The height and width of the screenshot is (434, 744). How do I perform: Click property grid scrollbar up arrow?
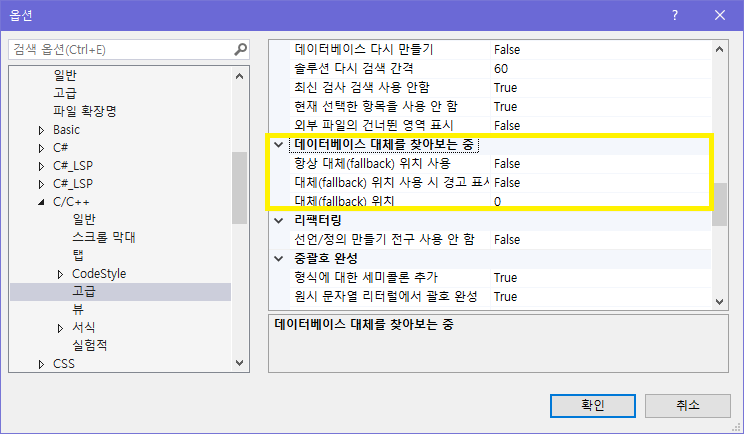click(719, 49)
